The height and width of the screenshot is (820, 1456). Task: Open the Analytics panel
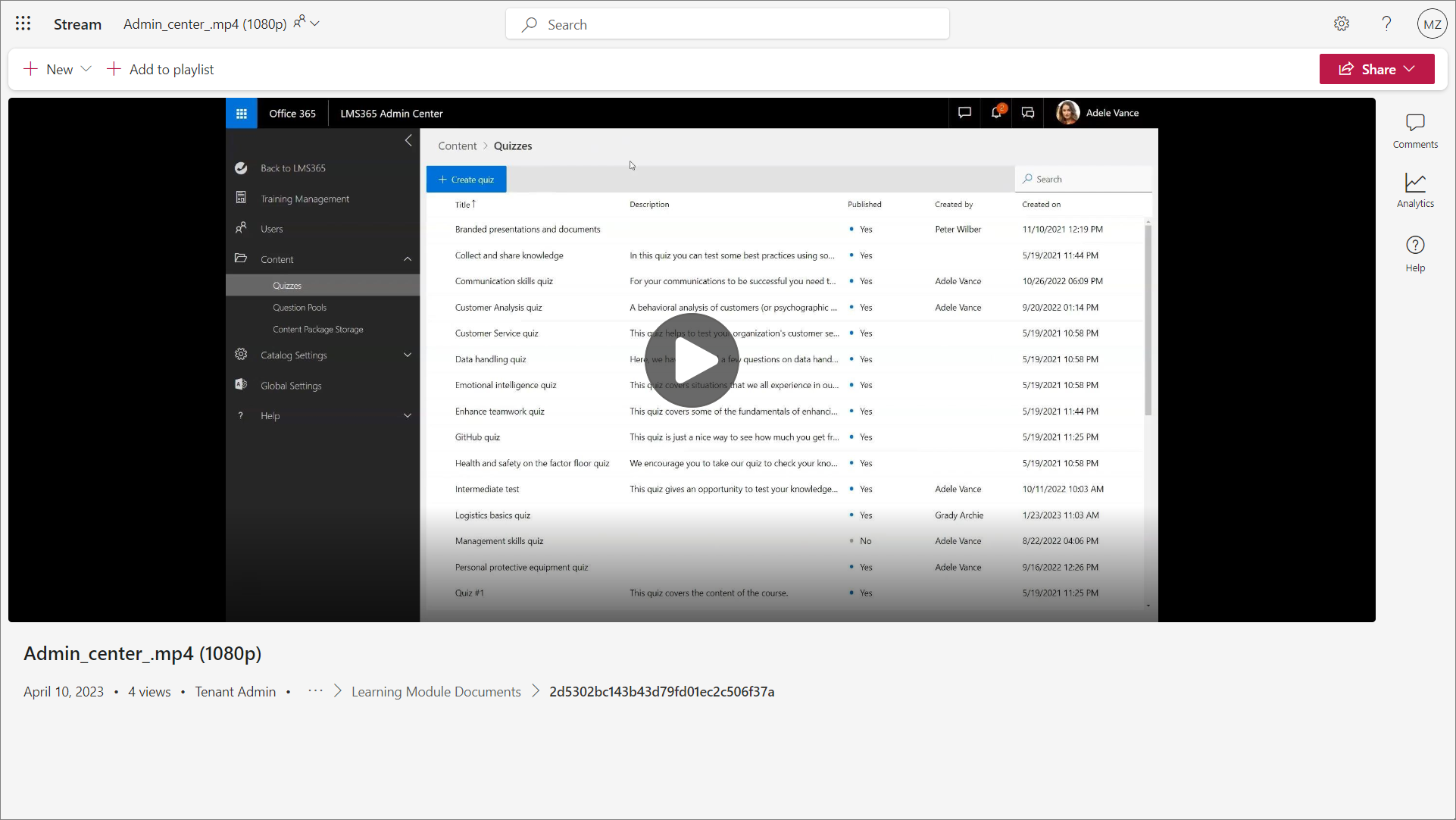(x=1414, y=190)
